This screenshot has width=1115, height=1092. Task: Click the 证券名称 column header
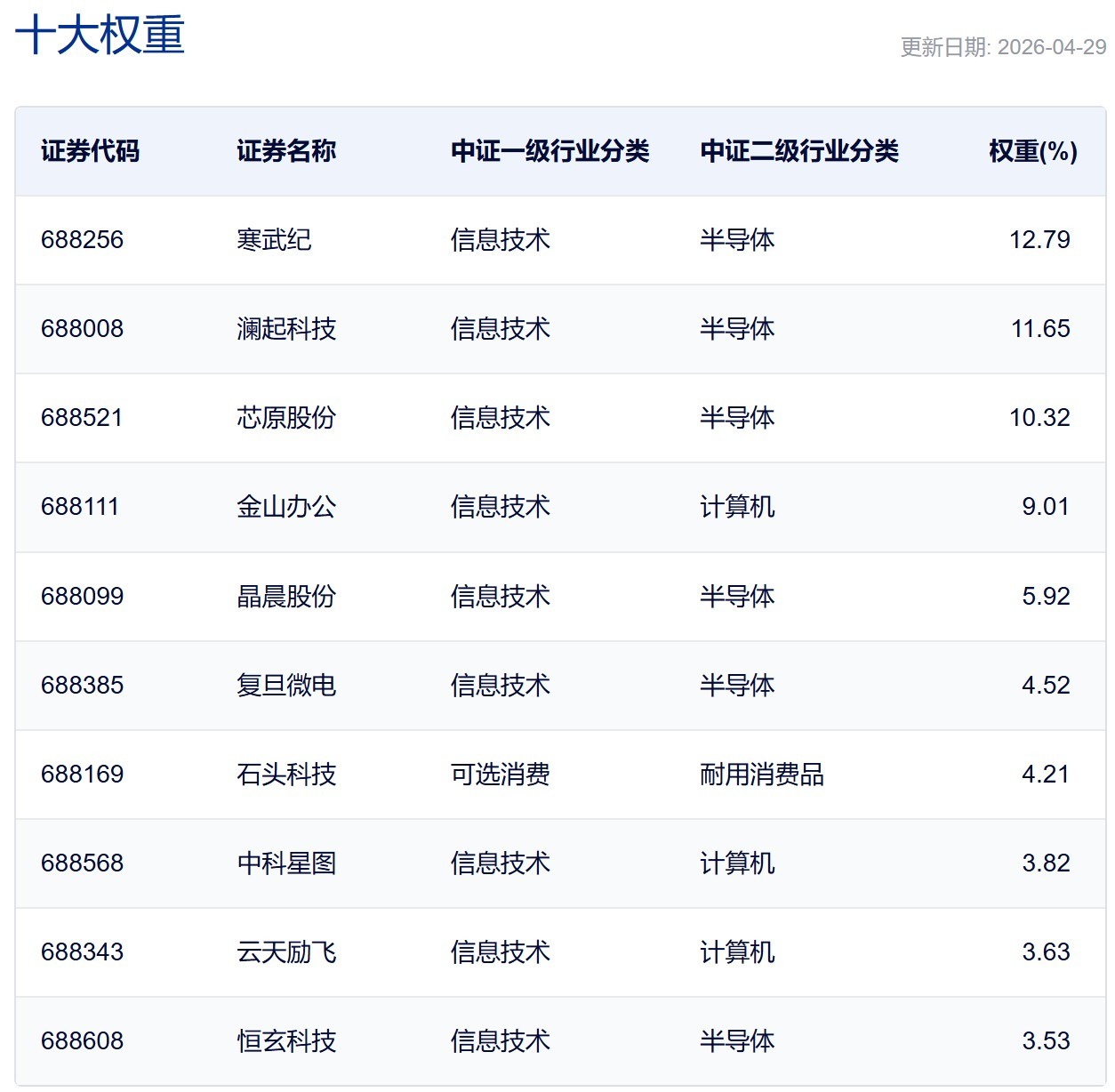[286, 151]
